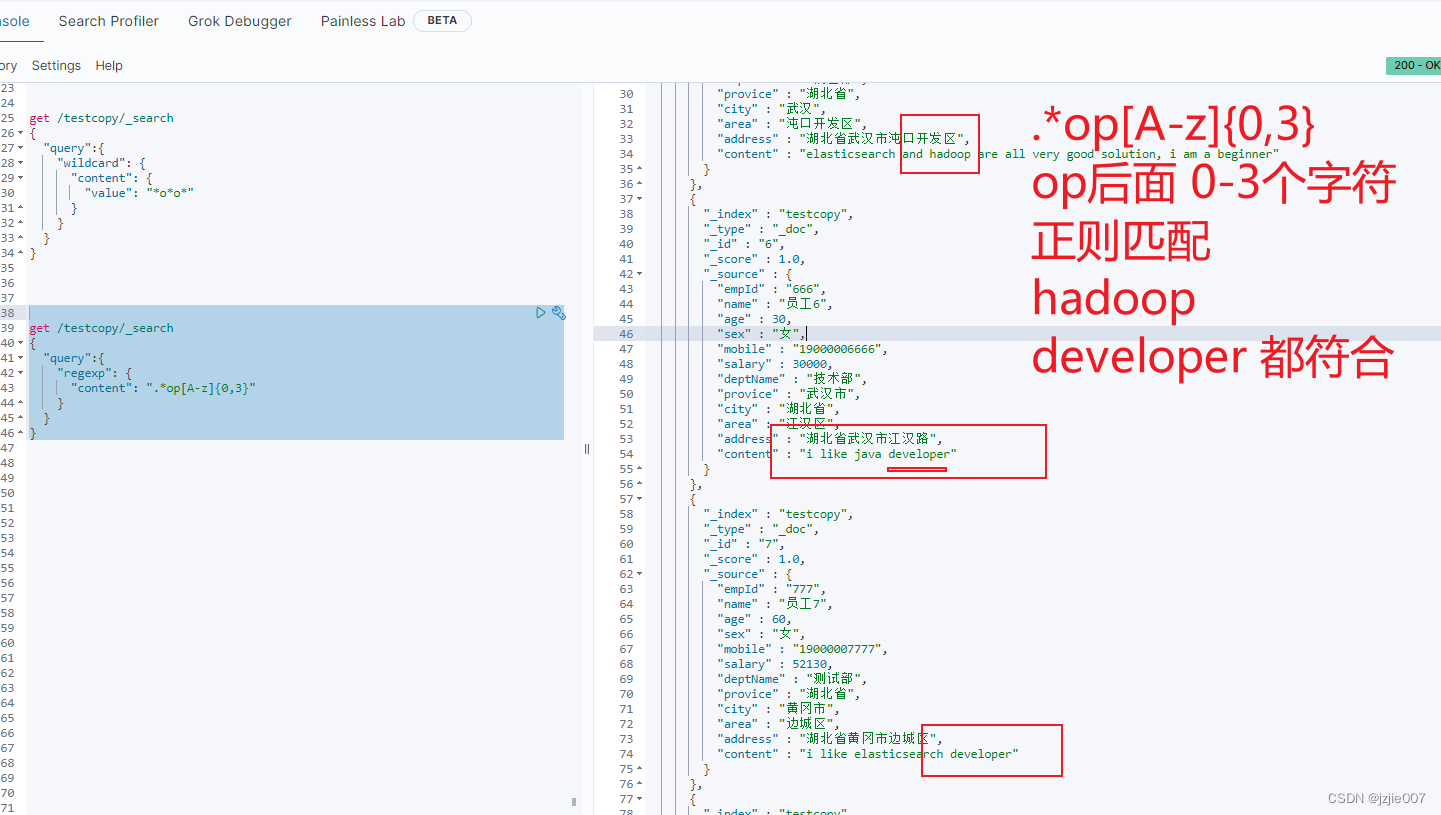
Task: Click the "name" : "员工6" output line
Action: pos(775,304)
